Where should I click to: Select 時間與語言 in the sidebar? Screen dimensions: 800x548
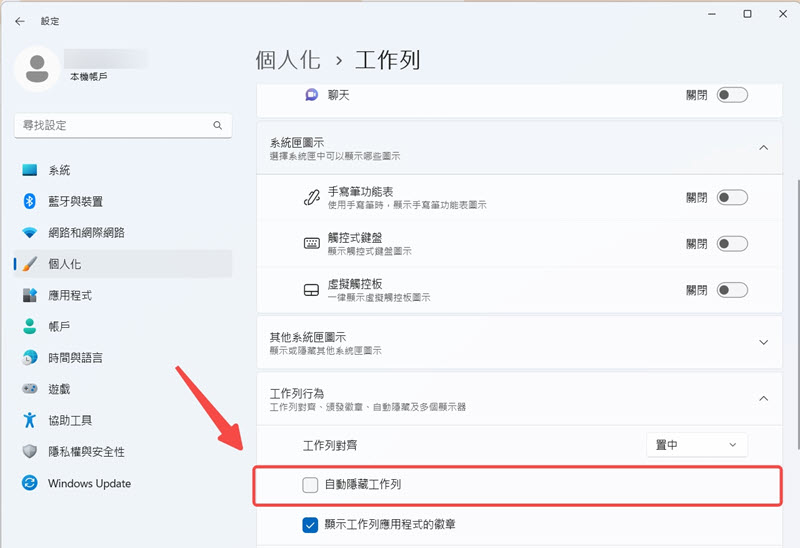122,358
